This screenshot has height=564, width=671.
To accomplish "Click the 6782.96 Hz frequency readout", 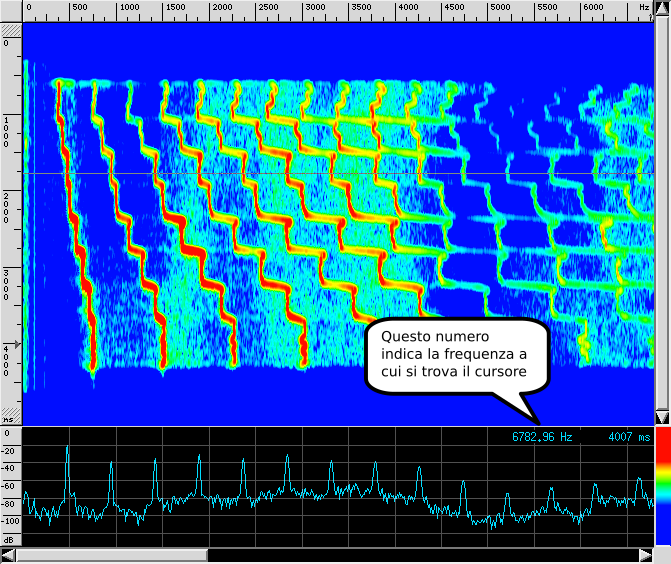I will pos(542,437).
